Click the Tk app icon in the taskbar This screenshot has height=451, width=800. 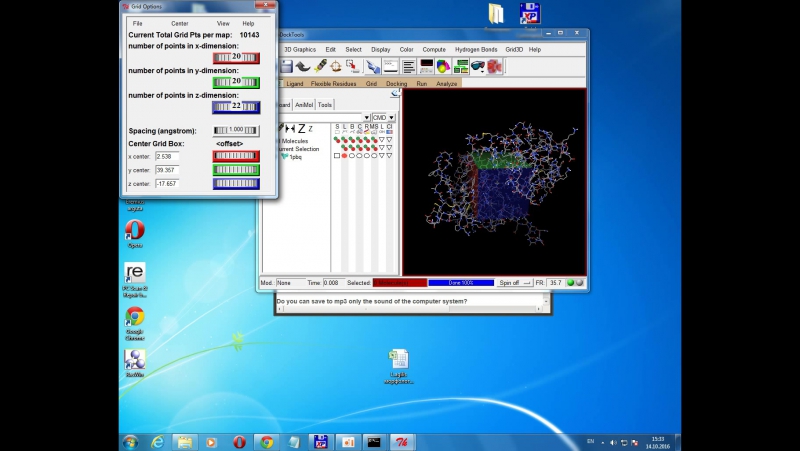(402, 442)
